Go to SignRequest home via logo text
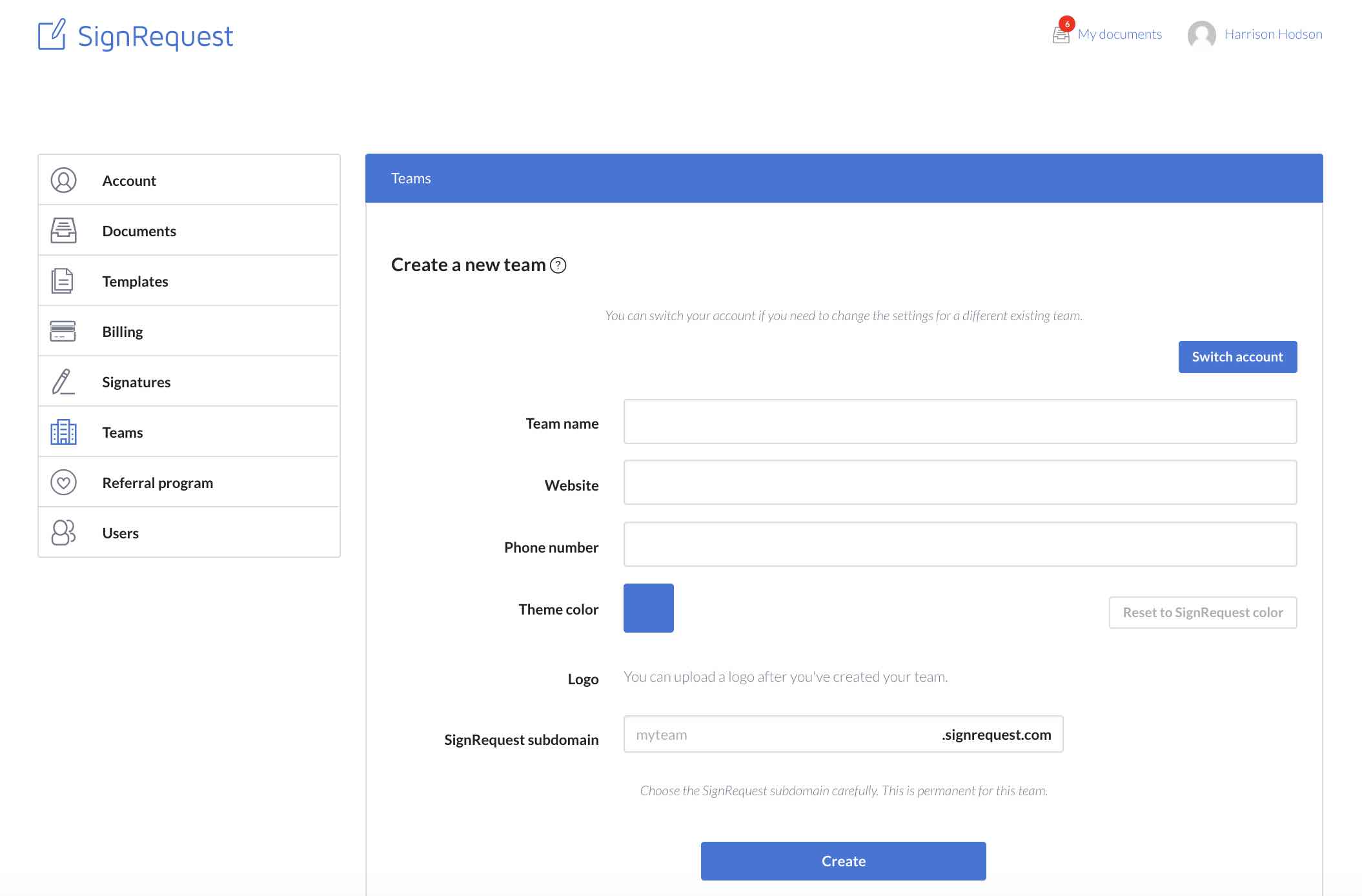This screenshot has width=1362, height=896. click(155, 36)
